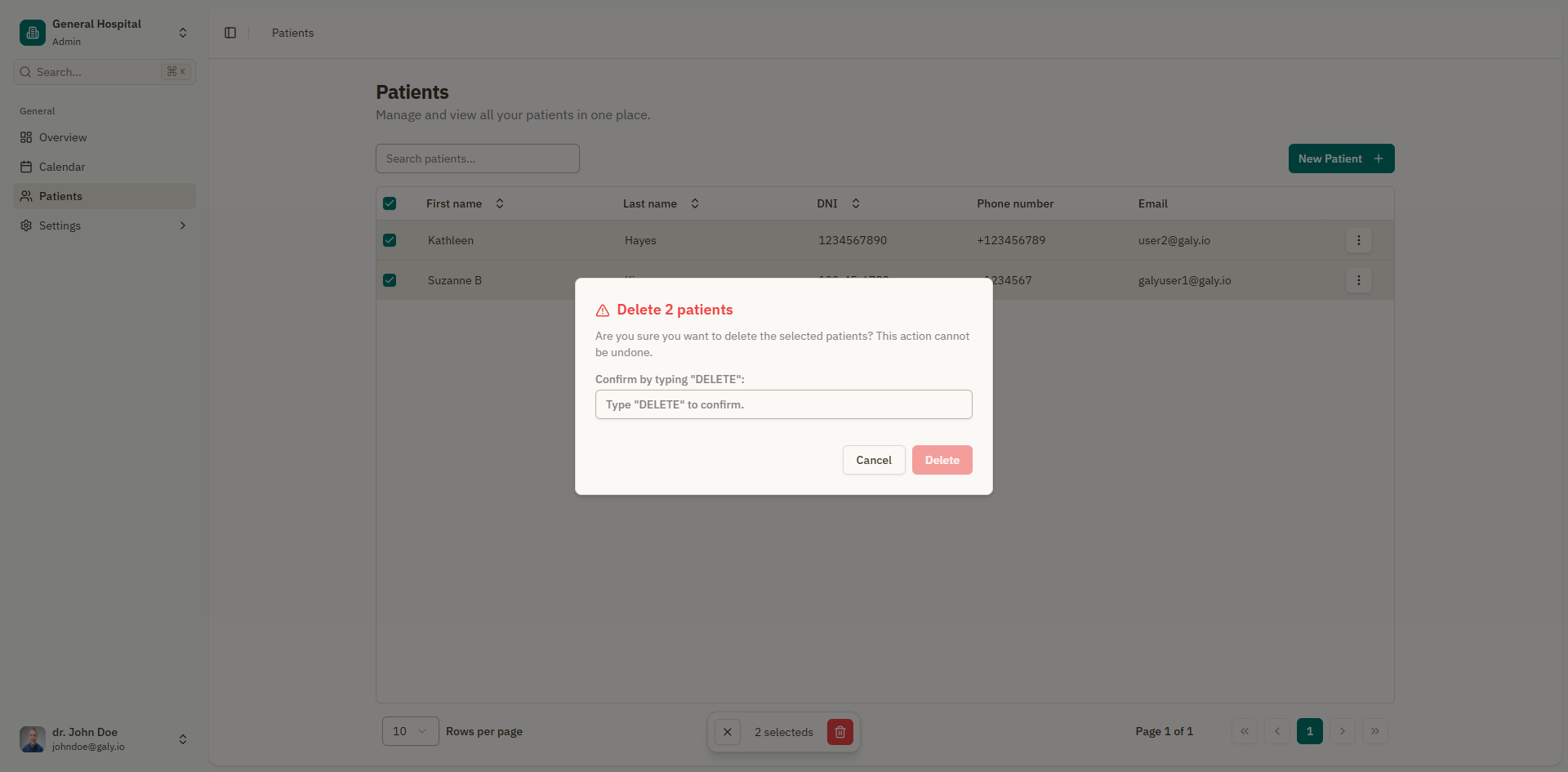The height and width of the screenshot is (772, 1568).
Task: Open the search with the magnifier icon
Action: 24,72
